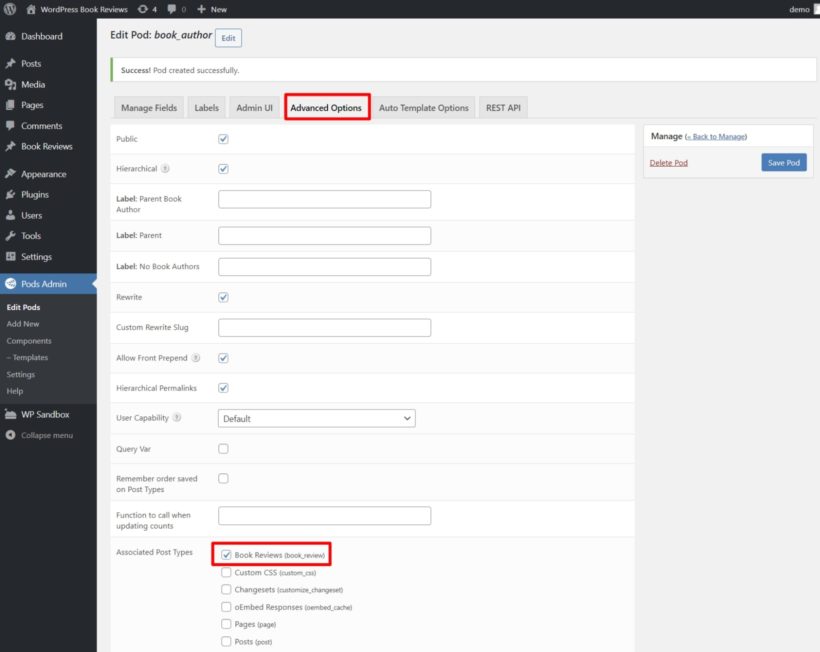This screenshot has height=652, width=820.
Task: Click Label Parent Book Author field
Action: coord(324,199)
